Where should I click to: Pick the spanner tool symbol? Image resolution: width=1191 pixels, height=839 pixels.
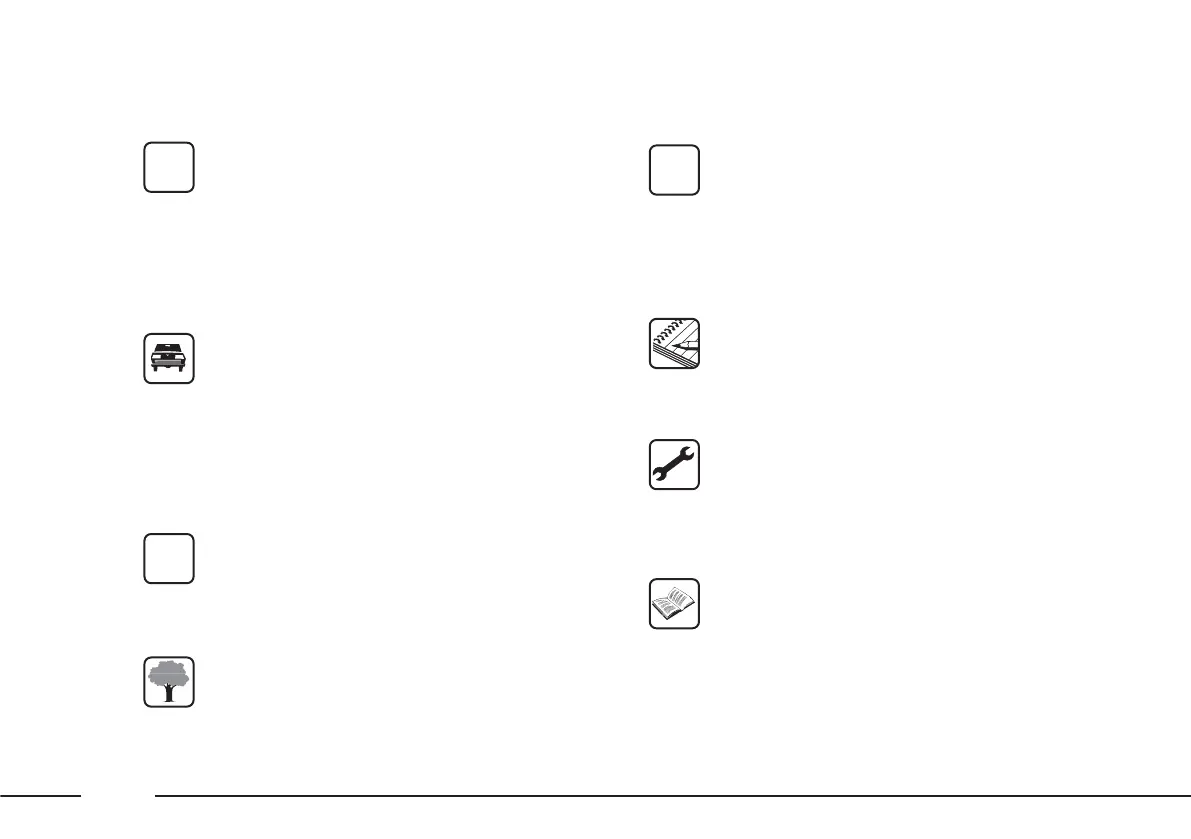(674, 465)
